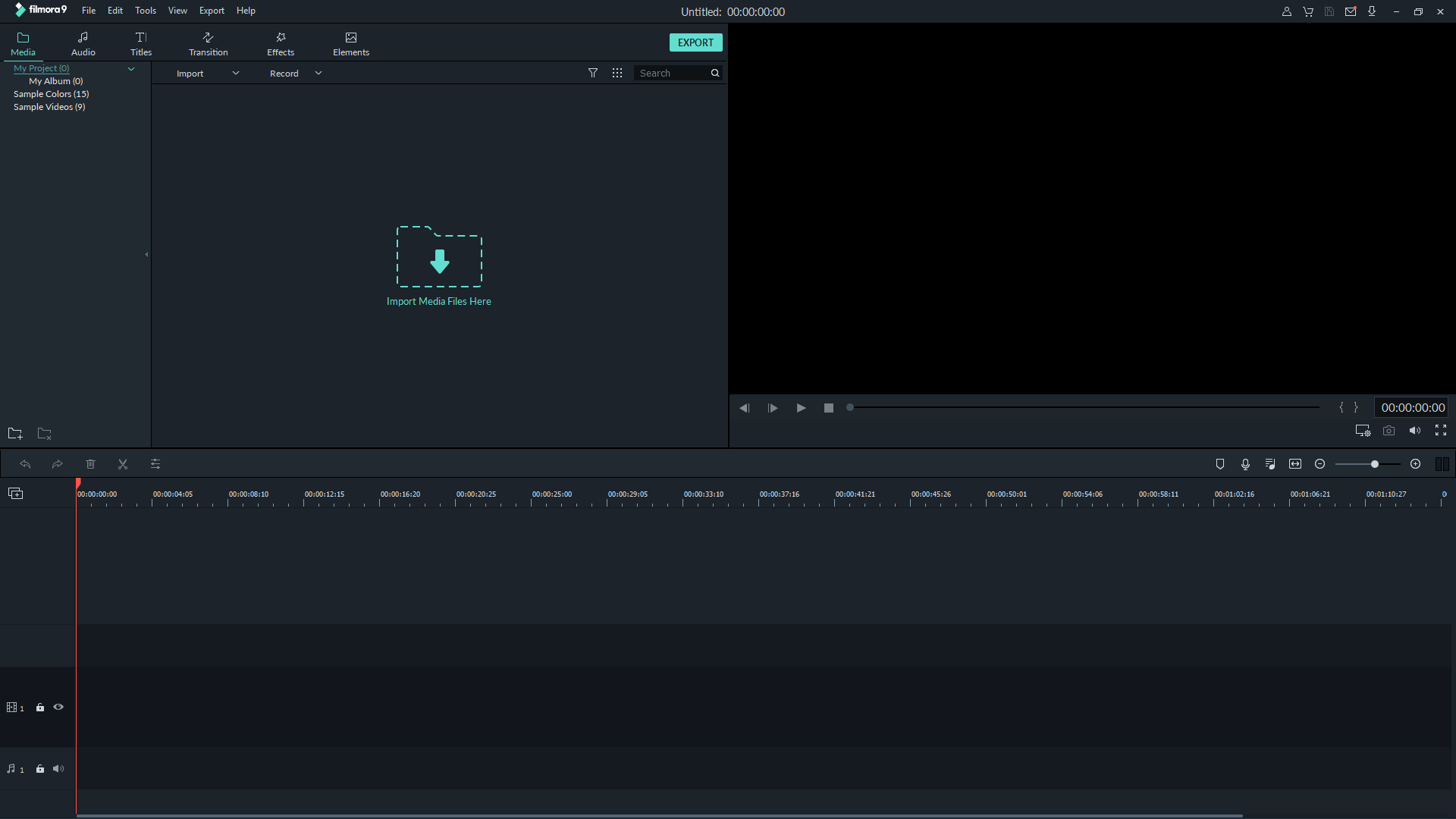Open the Help menu

[246, 11]
